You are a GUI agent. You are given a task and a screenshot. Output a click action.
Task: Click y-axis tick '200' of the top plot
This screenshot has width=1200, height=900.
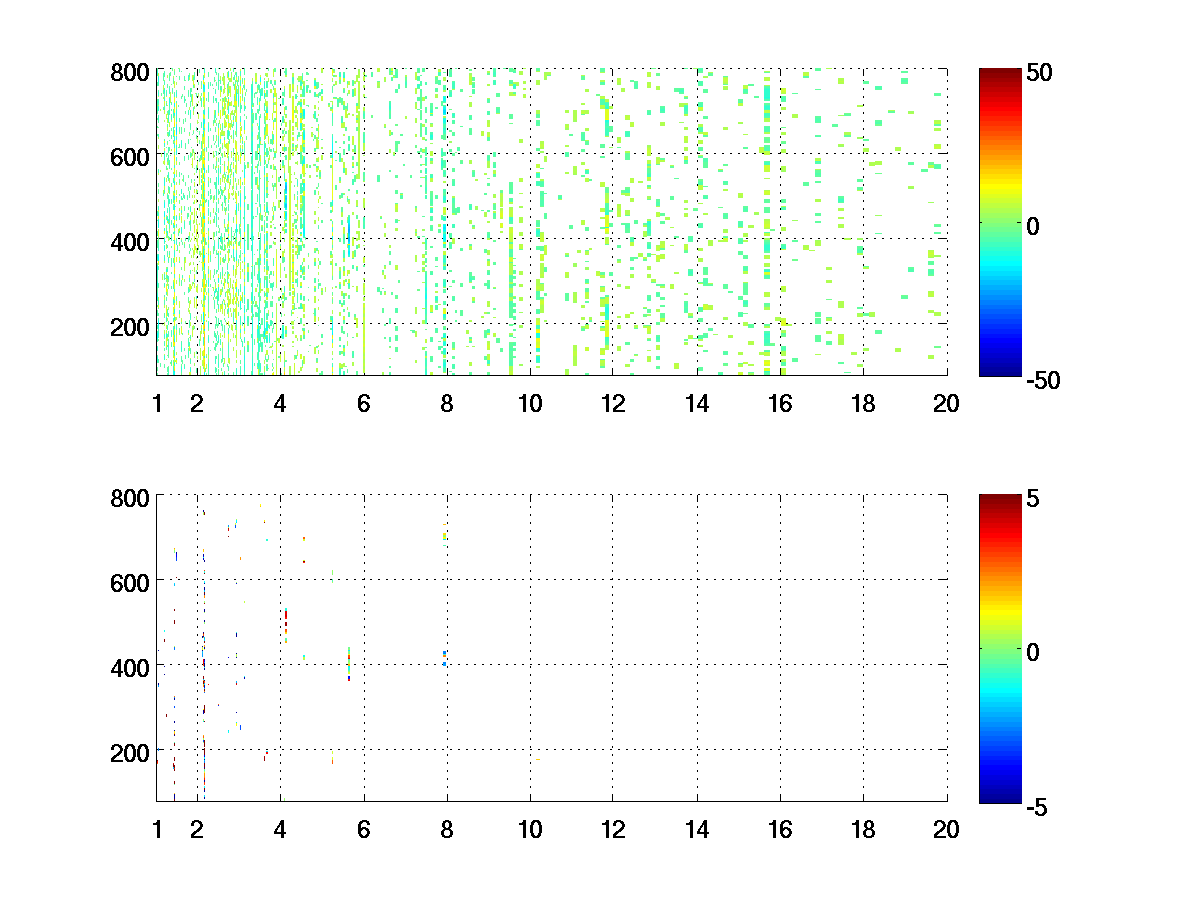(130, 326)
